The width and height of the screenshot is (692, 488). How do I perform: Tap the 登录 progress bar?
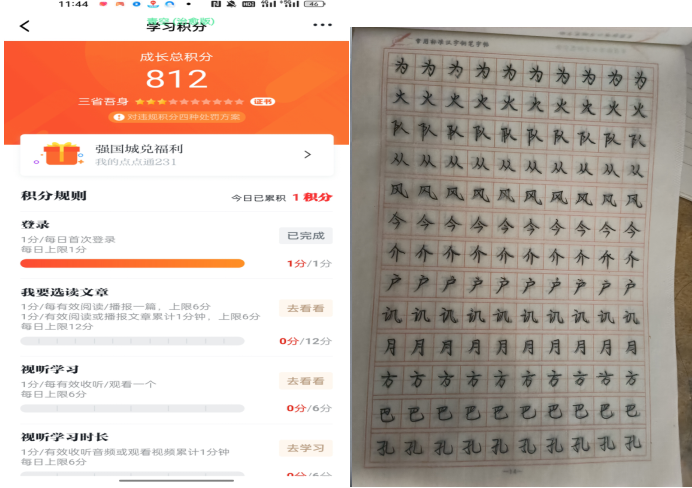coord(132,263)
